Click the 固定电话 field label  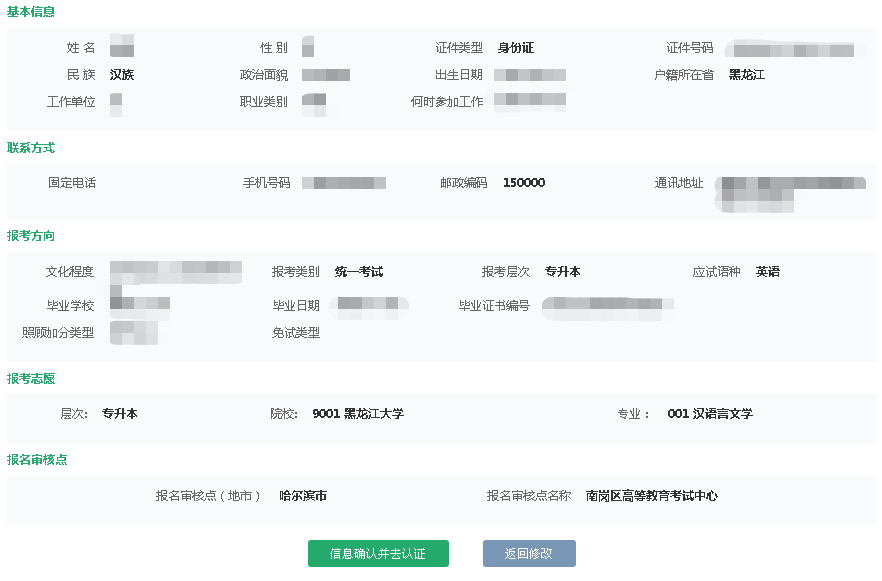[72, 183]
